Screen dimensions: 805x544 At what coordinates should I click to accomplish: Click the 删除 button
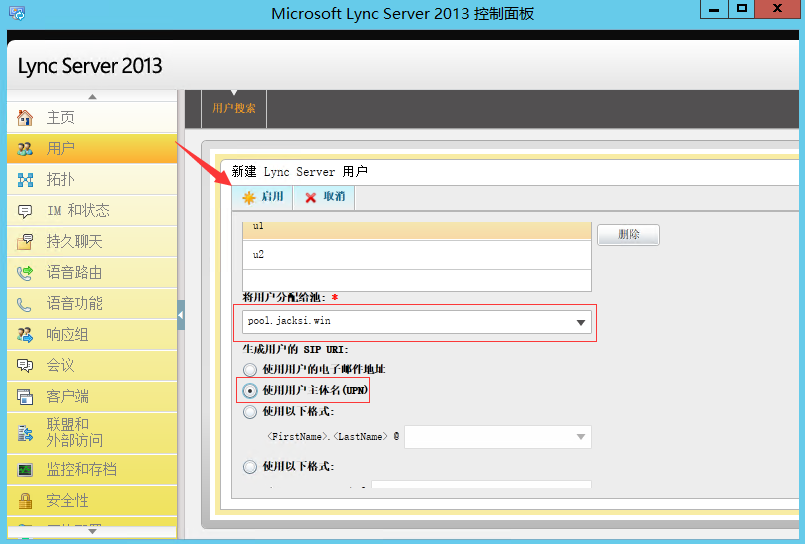point(628,235)
